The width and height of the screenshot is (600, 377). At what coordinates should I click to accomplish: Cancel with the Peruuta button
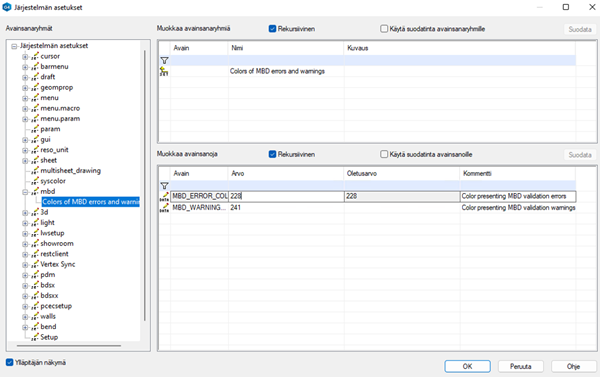(520, 366)
